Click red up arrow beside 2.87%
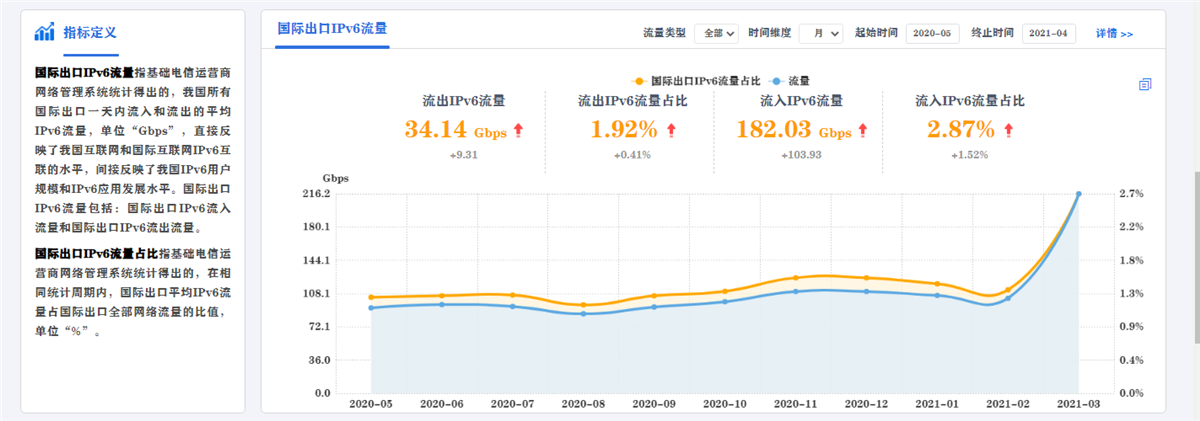 point(1008,130)
